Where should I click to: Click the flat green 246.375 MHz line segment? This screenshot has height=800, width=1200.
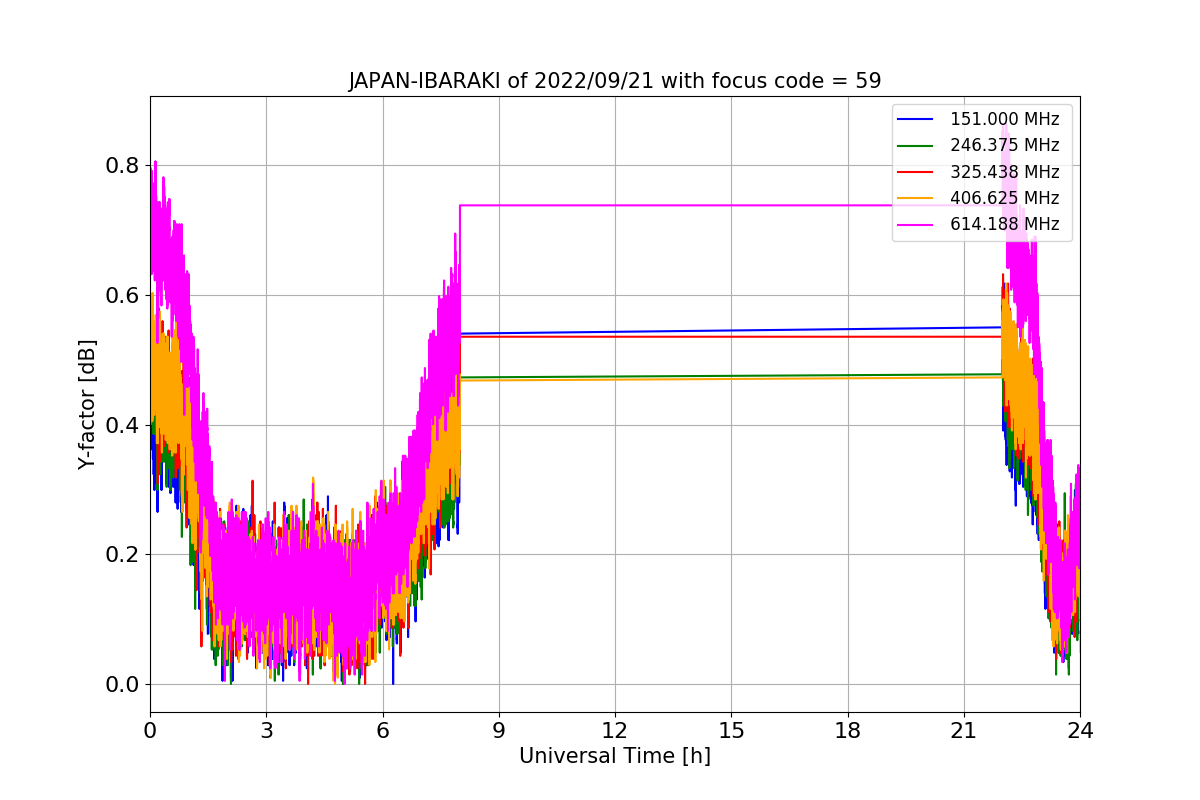pyautogui.click(x=731, y=376)
